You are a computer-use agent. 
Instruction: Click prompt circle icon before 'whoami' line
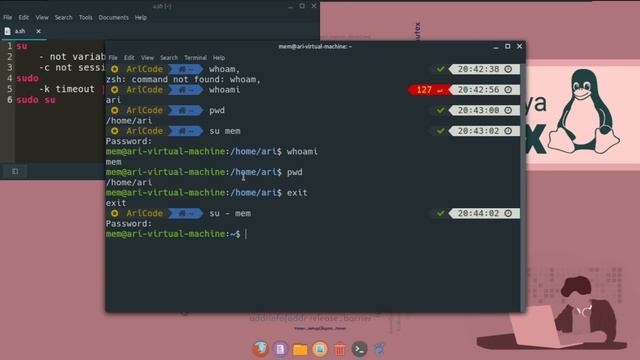(115, 90)
